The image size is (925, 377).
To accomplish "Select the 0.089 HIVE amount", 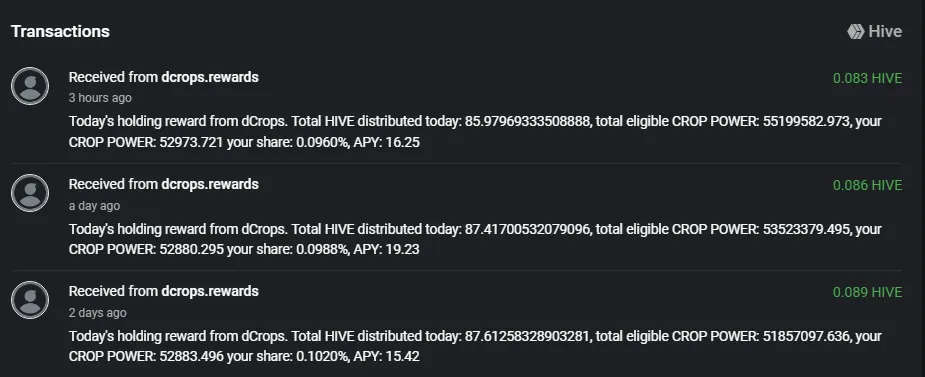I will click(x=867, y=293).
